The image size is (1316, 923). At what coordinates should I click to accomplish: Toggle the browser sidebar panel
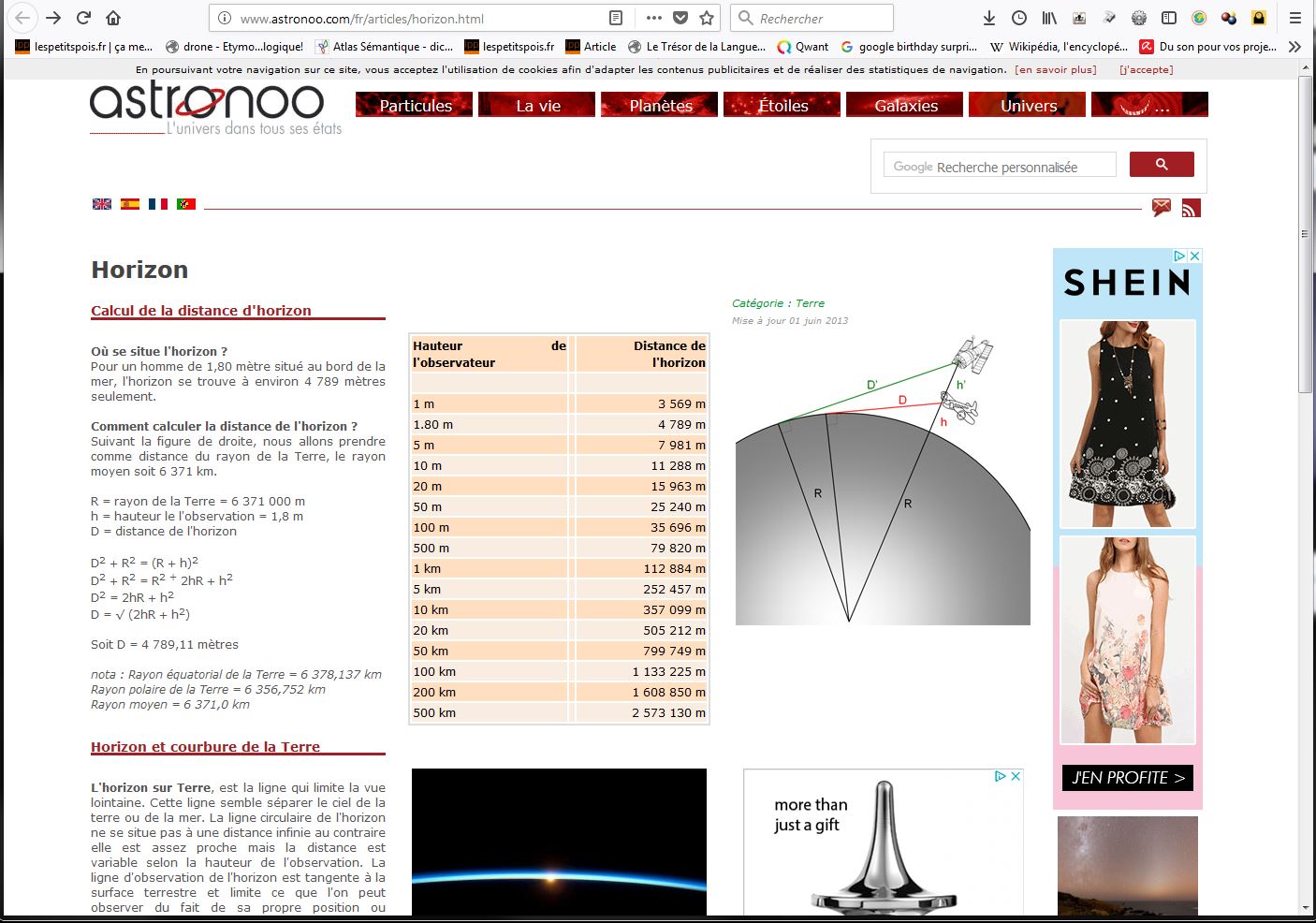[1169, 18]
